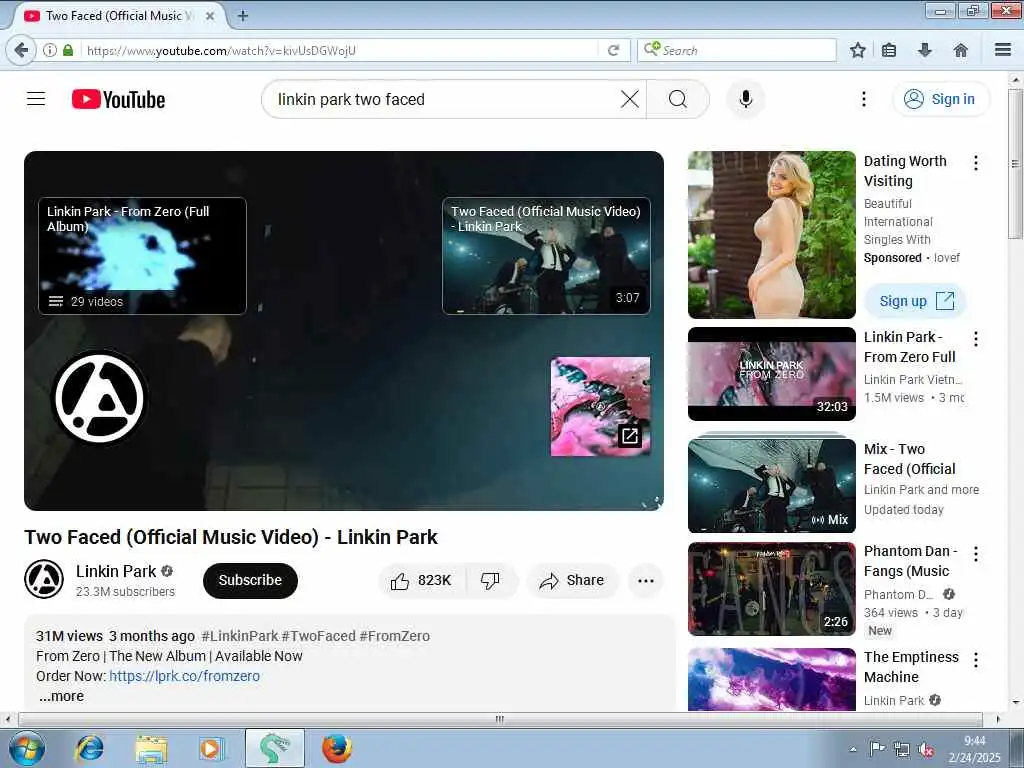
Task: Clear the search query with the X icon
Action: pyautogui.click(x=630, y=99)
